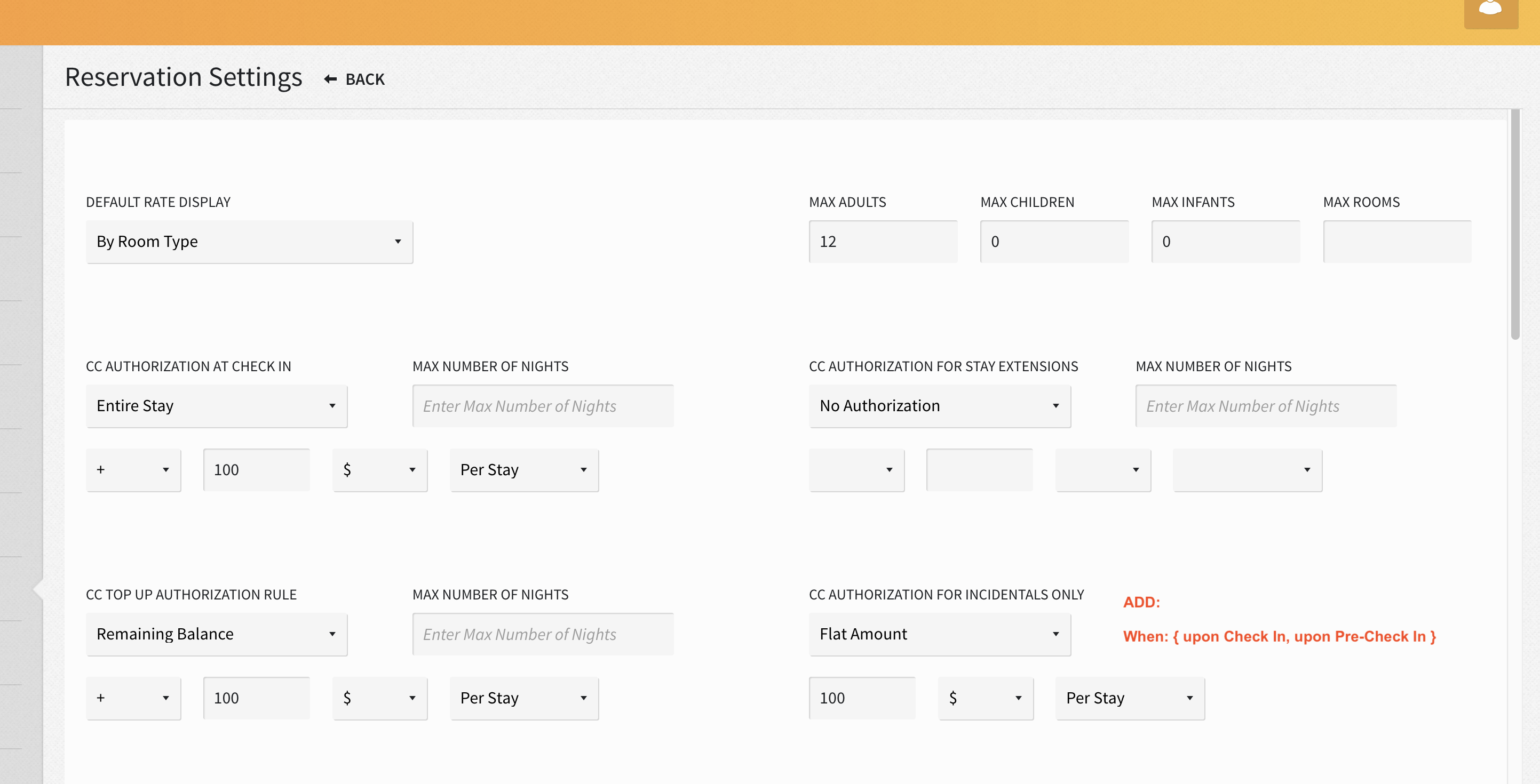Click the Max Adults input field

tap(883, 242)
